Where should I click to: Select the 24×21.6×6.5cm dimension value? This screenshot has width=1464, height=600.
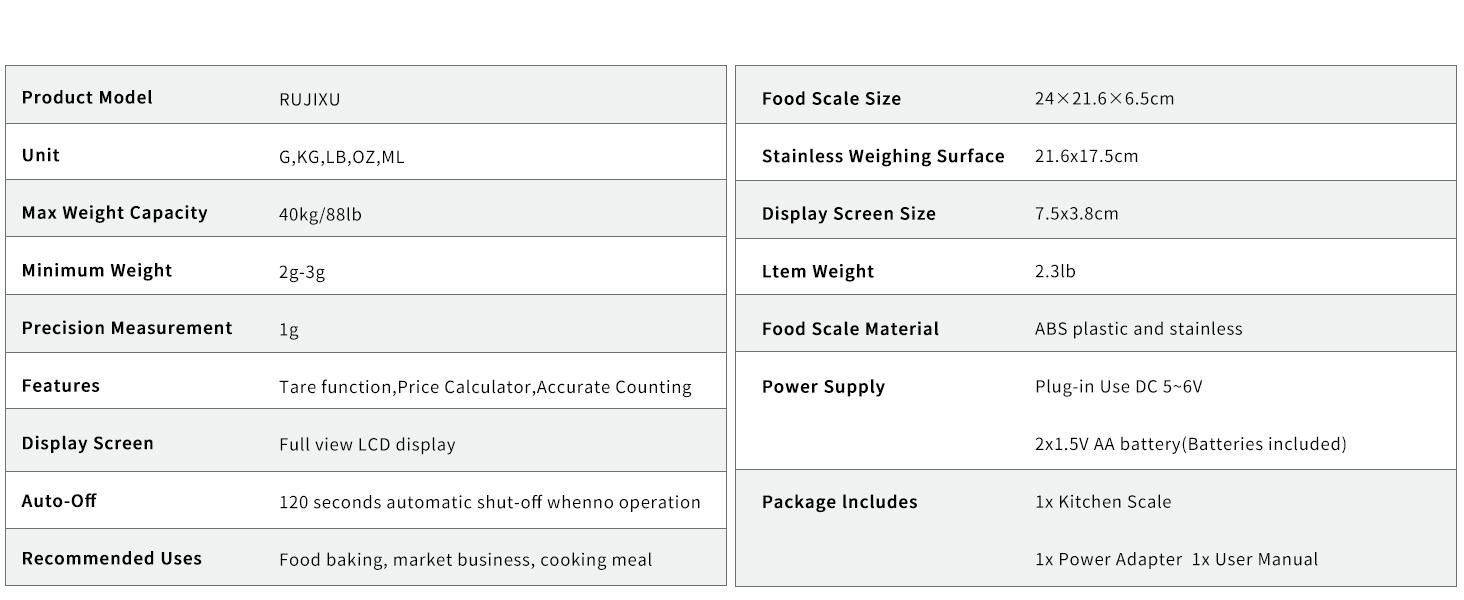[1104, 99]
